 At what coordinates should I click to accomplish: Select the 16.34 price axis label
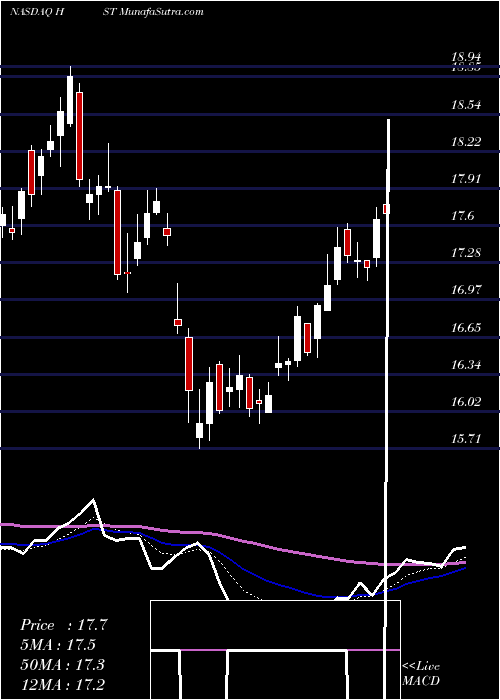pyautogui.click(x=467, y=365)
